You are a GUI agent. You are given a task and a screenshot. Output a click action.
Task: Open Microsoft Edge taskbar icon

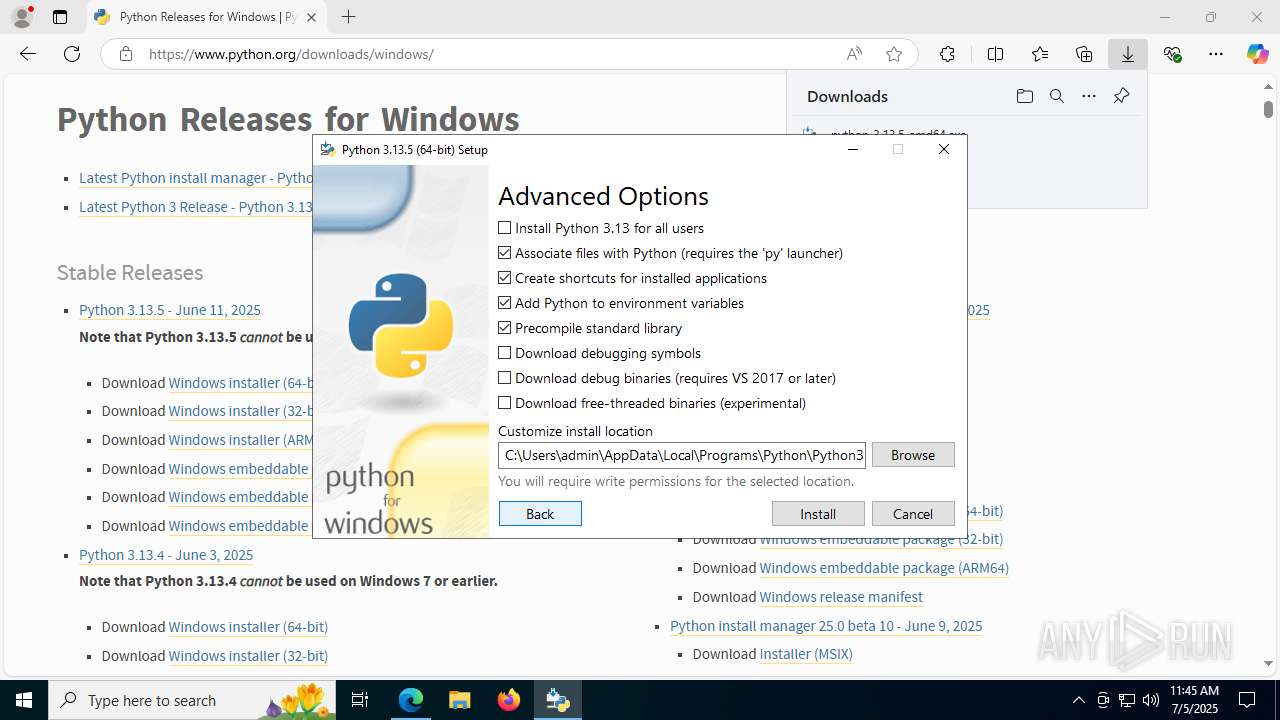coord(411,700)
